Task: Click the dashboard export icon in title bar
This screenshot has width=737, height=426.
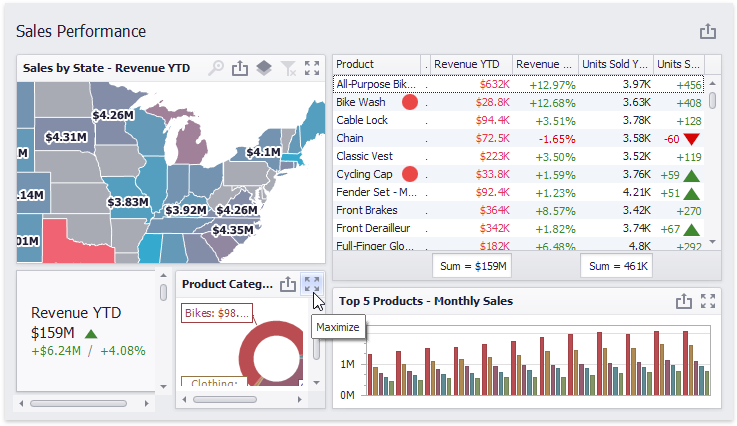Action: [708, 32]
